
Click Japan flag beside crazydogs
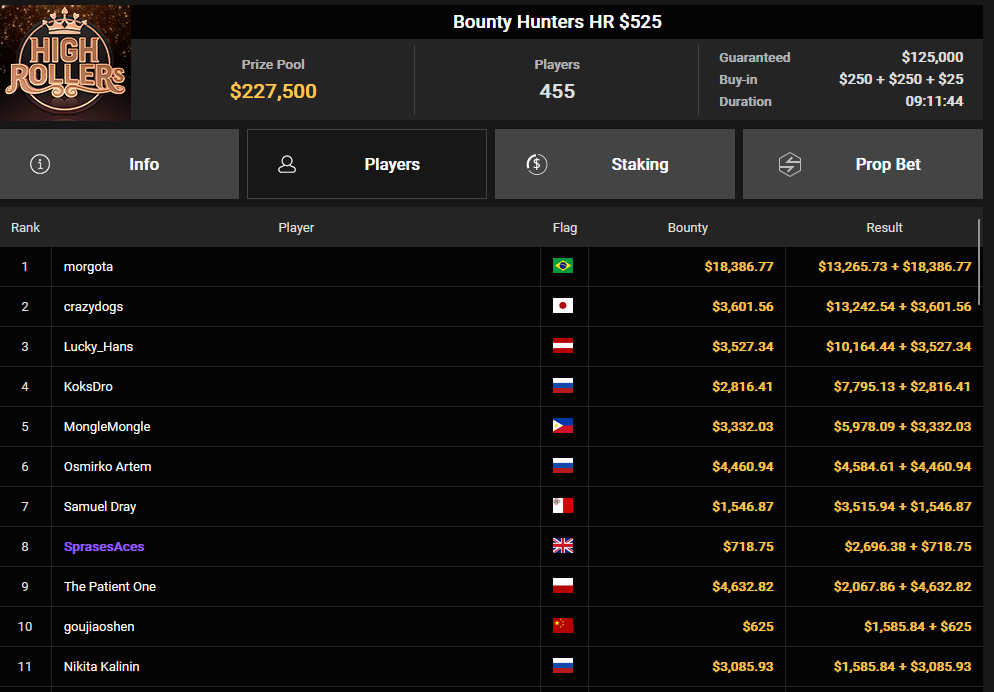coord(563,305)
